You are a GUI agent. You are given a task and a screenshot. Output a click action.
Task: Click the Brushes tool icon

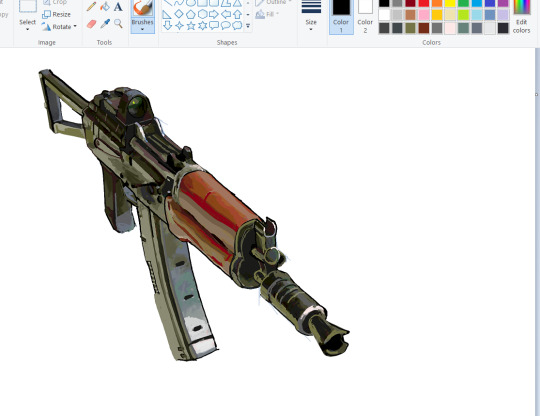143,8
